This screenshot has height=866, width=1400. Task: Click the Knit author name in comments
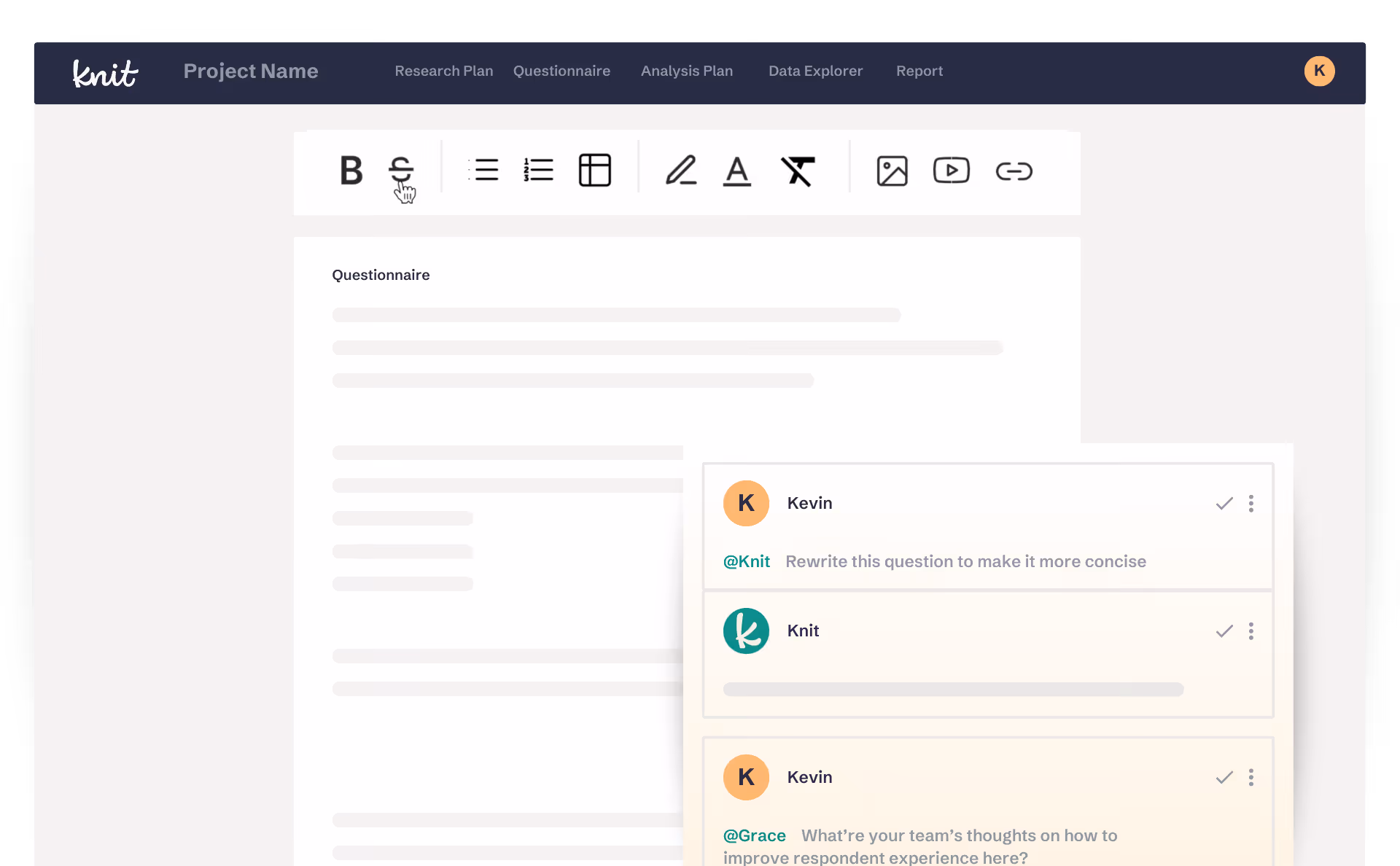click(803, 631)
